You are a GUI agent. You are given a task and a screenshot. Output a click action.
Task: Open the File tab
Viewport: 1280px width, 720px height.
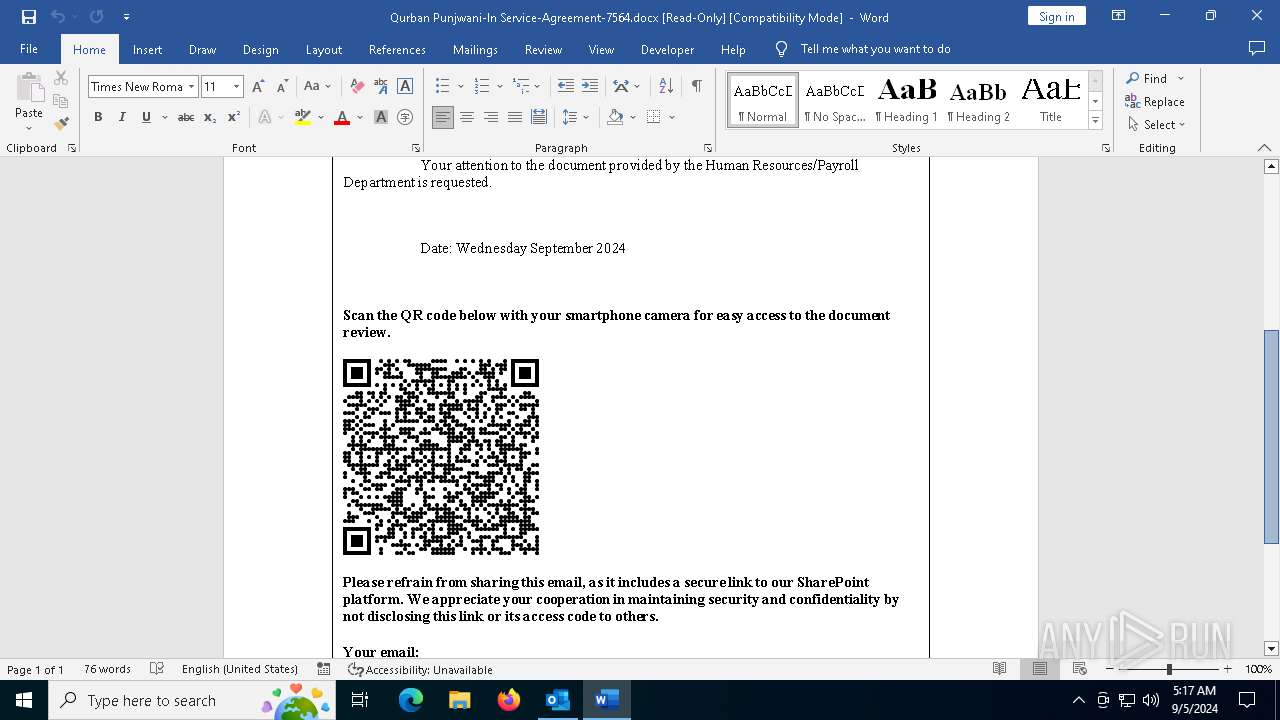(x=29, y=49)
